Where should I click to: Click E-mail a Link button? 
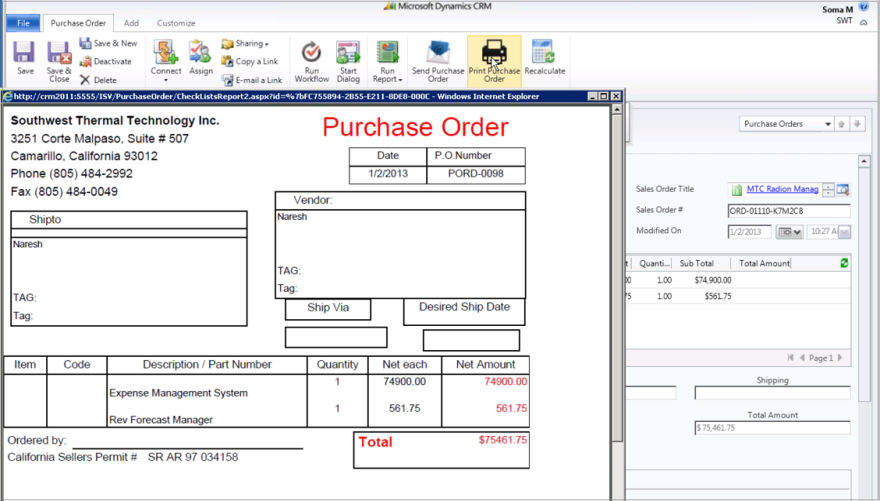pyautogui.click(x=251, y=80)
